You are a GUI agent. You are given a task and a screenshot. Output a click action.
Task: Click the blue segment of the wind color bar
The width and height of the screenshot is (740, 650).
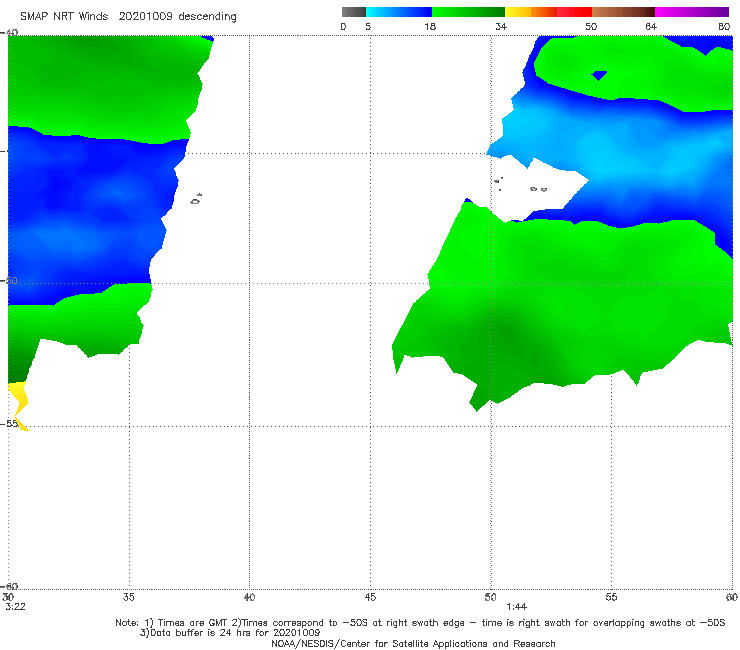(399, 12)
